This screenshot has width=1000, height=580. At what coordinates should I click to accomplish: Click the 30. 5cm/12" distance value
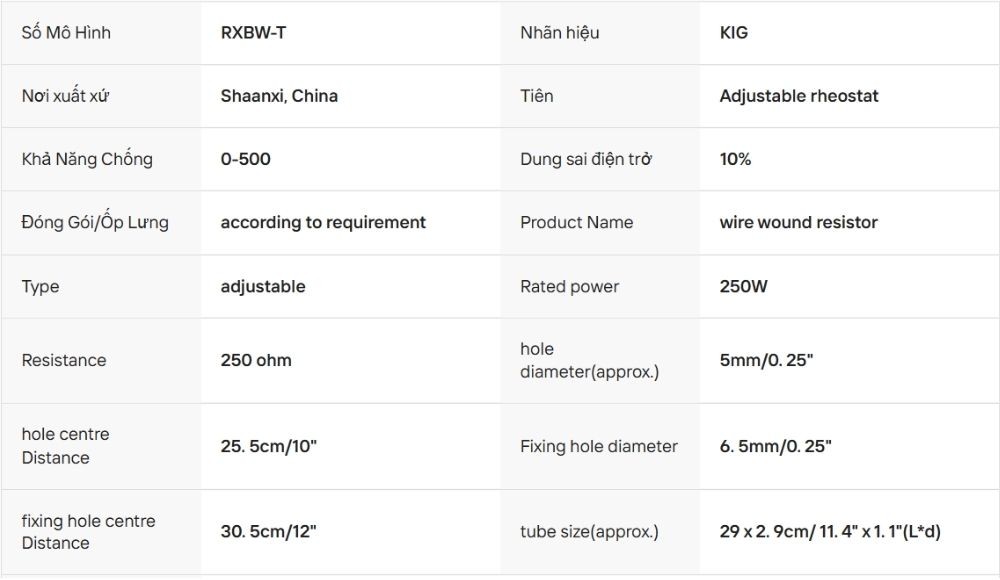point(268,532)
